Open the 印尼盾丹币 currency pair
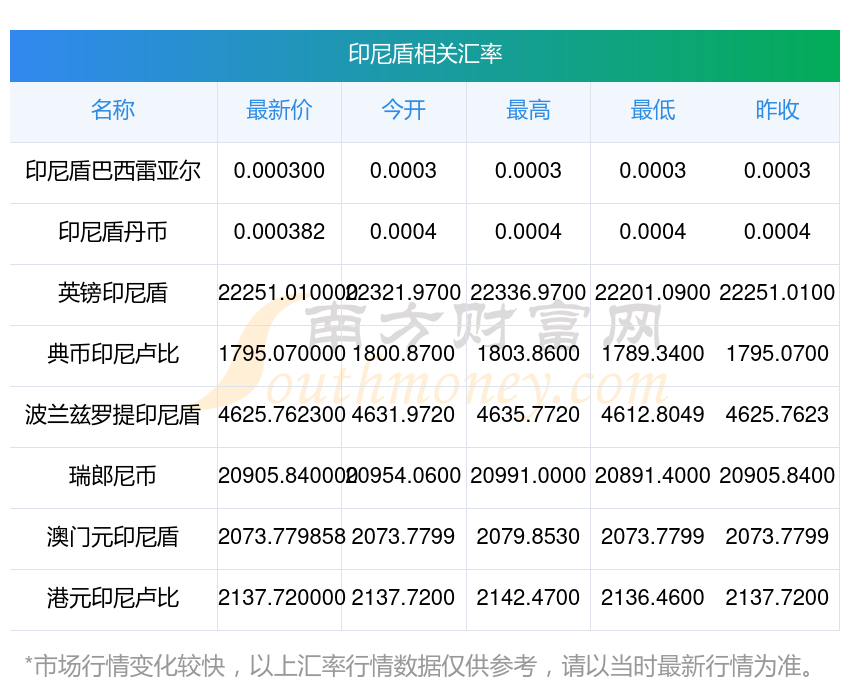Screen dimensions: 850x697 (113, 232)
